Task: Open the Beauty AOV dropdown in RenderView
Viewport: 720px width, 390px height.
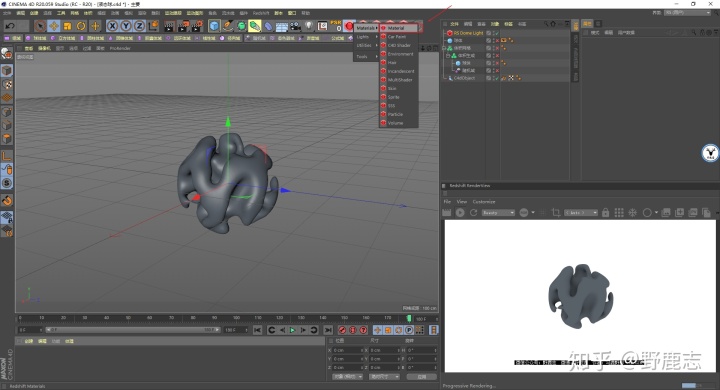Action: pos(498,213)
